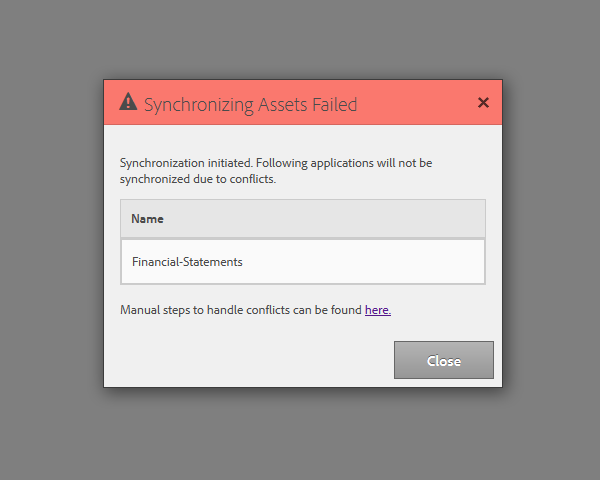The image size is (600, 480).
Task: Click the 'Synchronizing Assets Failed' title
Action: click(250, 104)
